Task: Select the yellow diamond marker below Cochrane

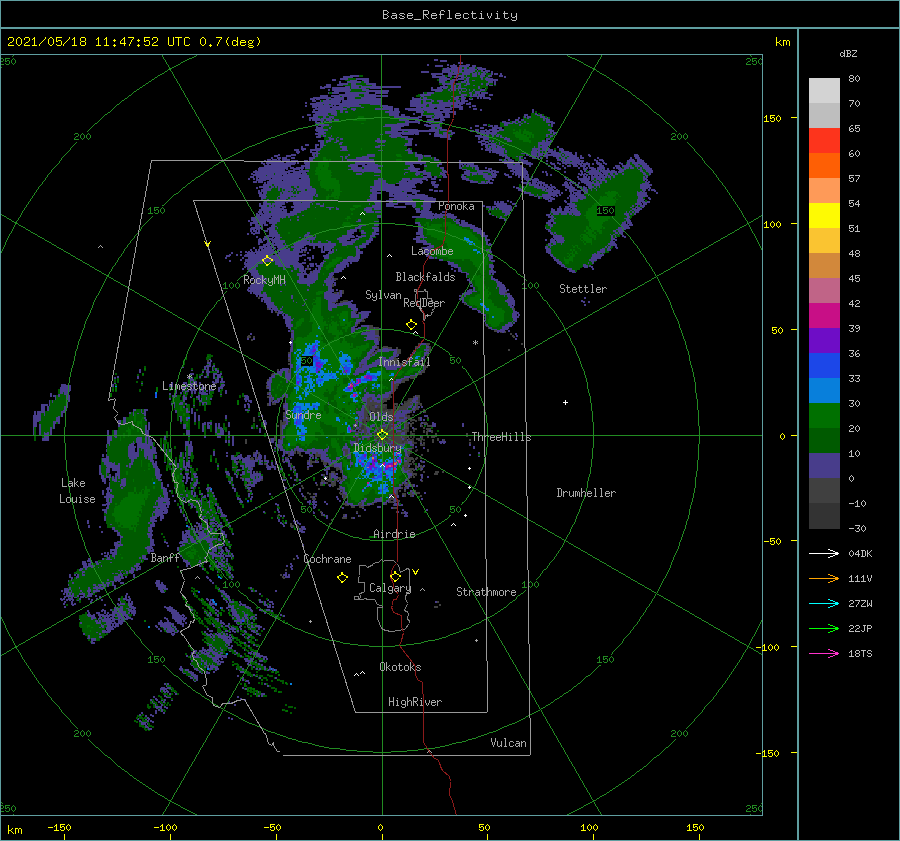Action: pyautogui.click(x=342, y=578)
